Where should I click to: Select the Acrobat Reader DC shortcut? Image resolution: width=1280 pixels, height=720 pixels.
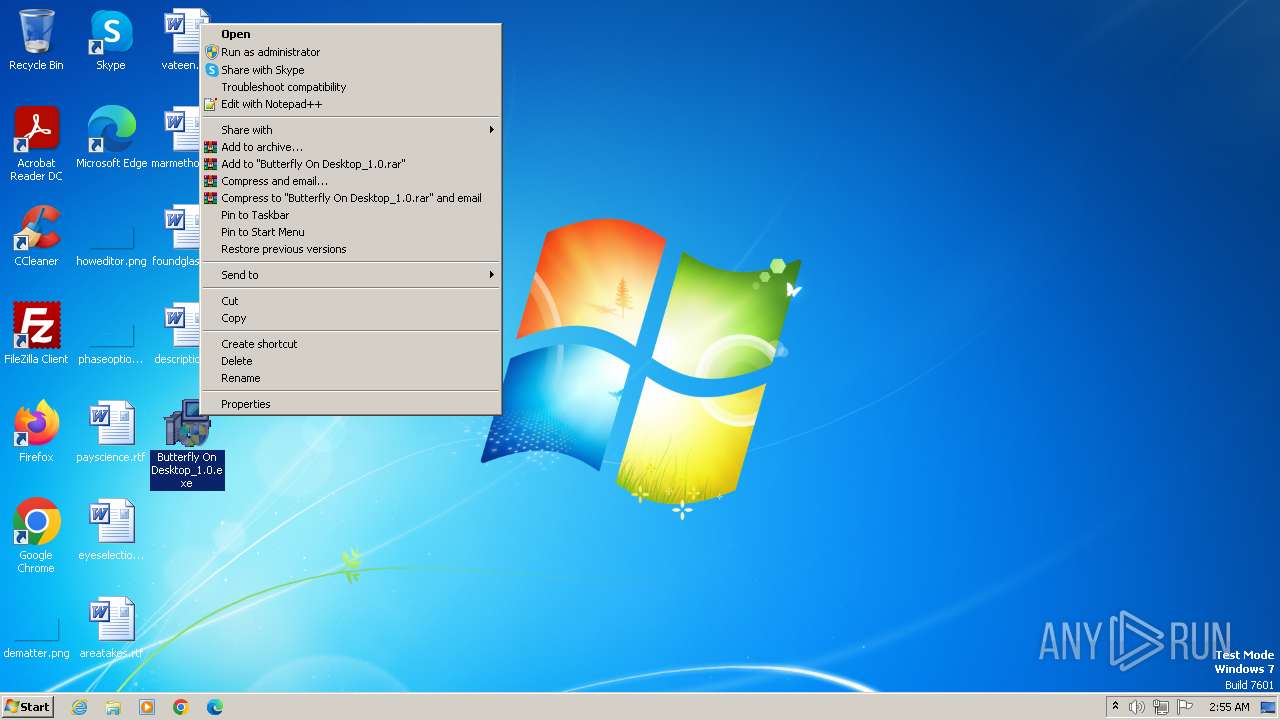coord(36,144)
